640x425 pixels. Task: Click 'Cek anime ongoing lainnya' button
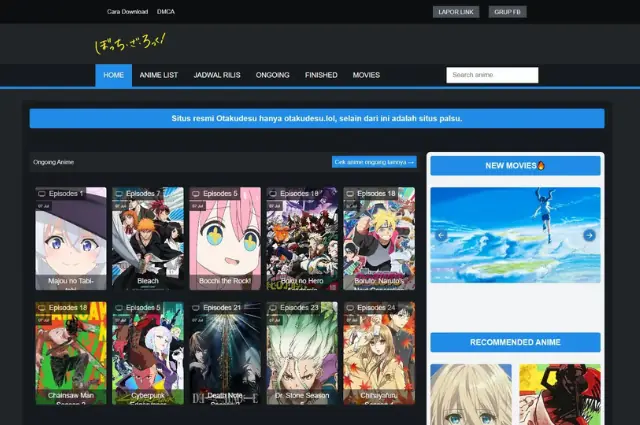pos(374,162)
